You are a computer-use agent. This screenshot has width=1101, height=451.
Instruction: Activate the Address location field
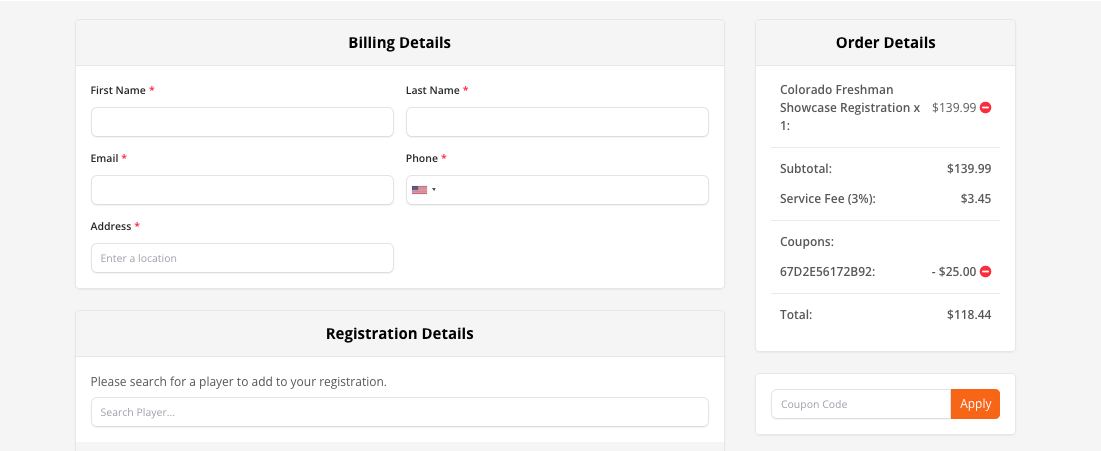(242, 258)
